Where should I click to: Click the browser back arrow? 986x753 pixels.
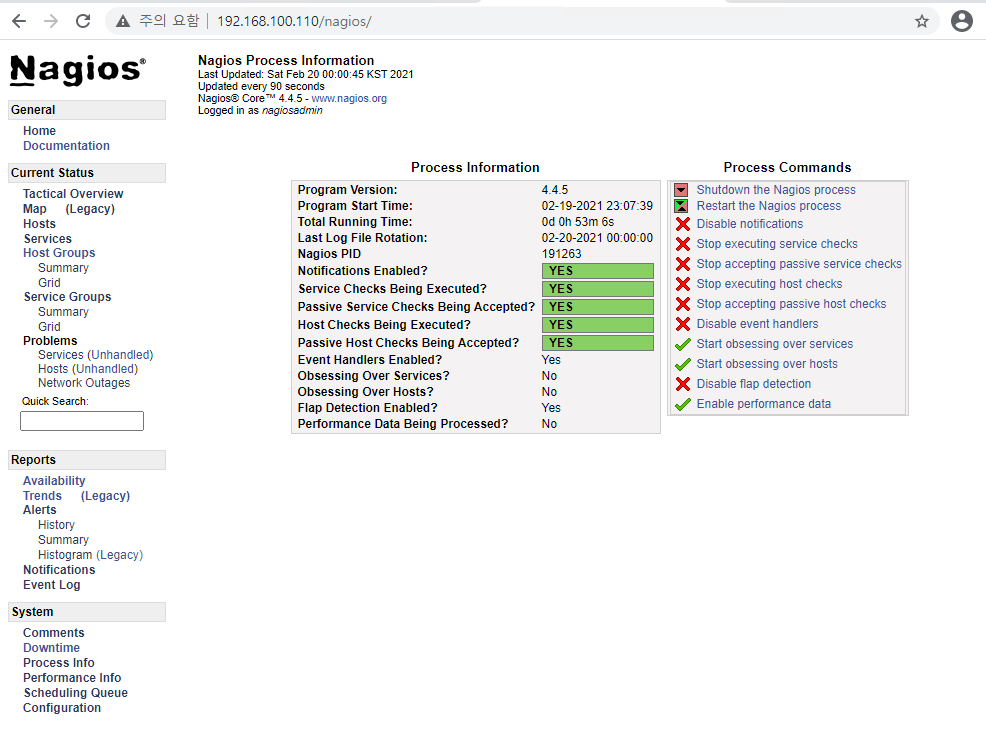19,21
